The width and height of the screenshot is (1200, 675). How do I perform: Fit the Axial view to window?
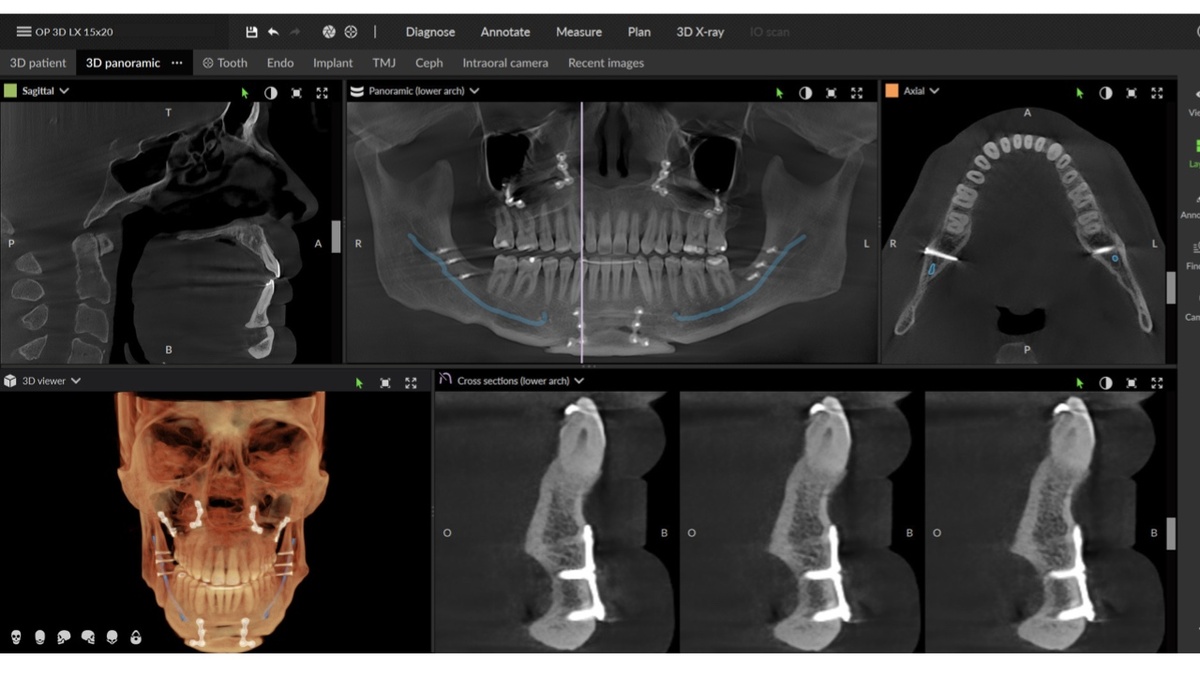point(1131,92)
